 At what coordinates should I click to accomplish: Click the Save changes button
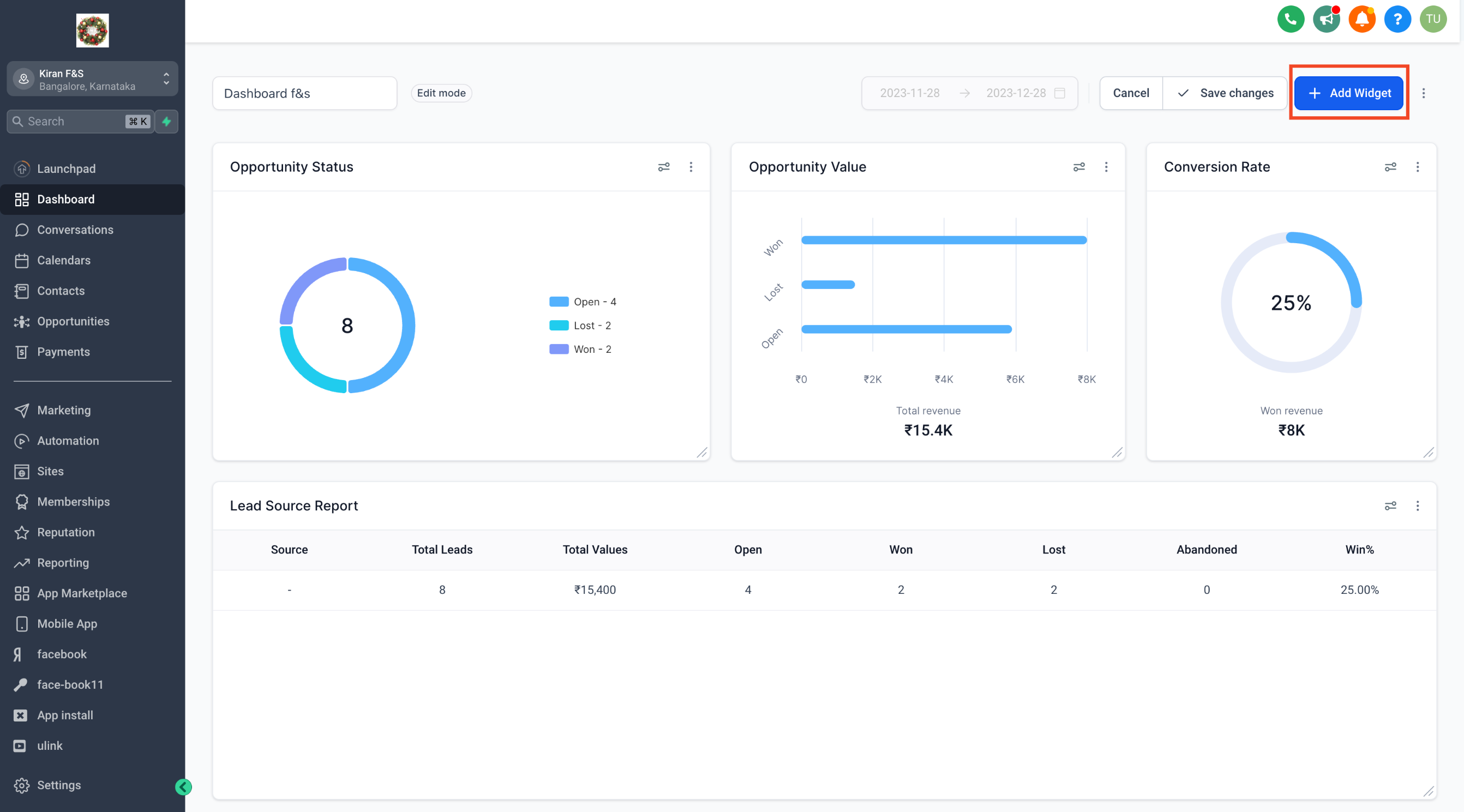pos(1225,93)
